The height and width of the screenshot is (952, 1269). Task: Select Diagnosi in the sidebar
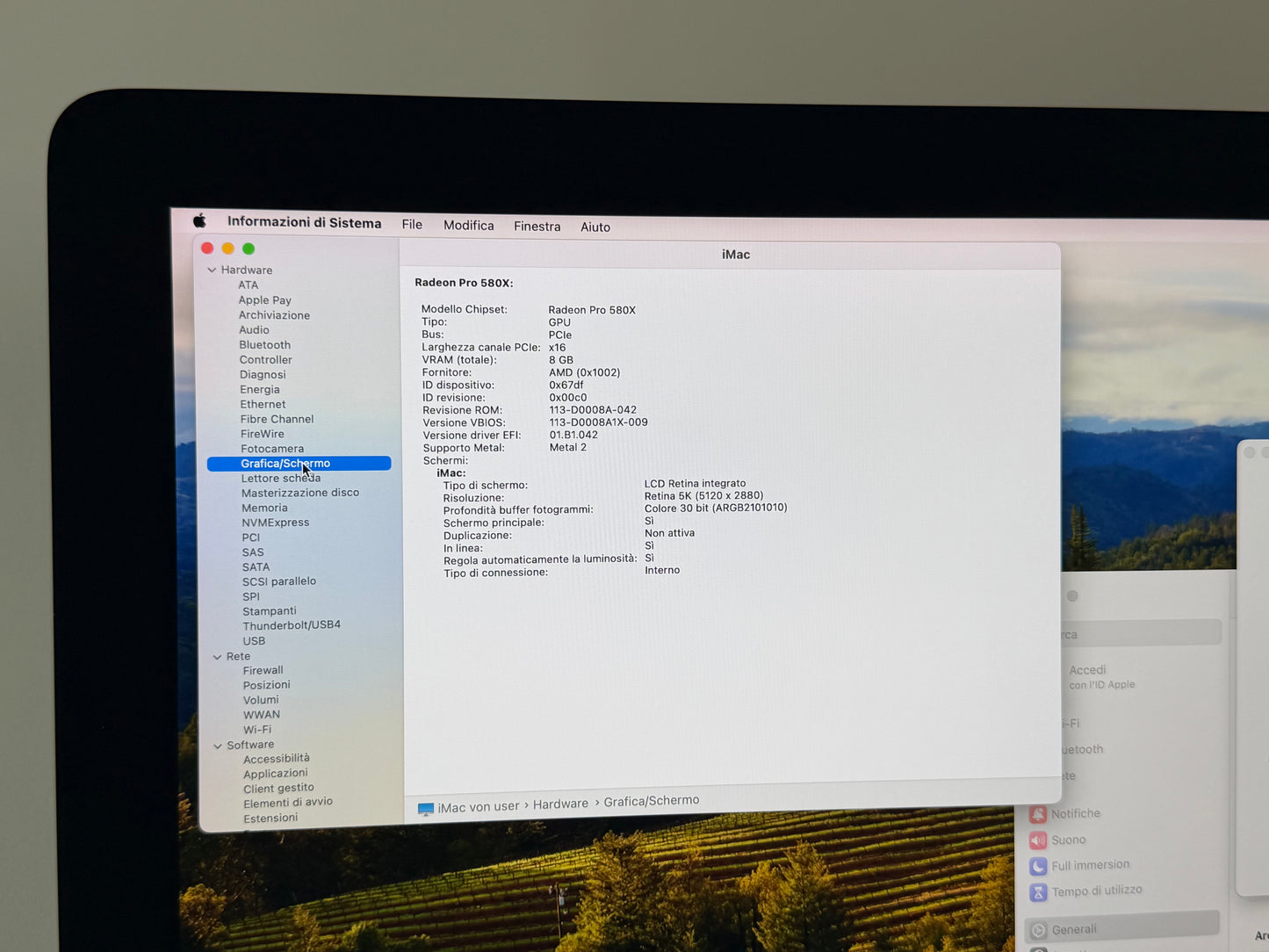point(263,375)
